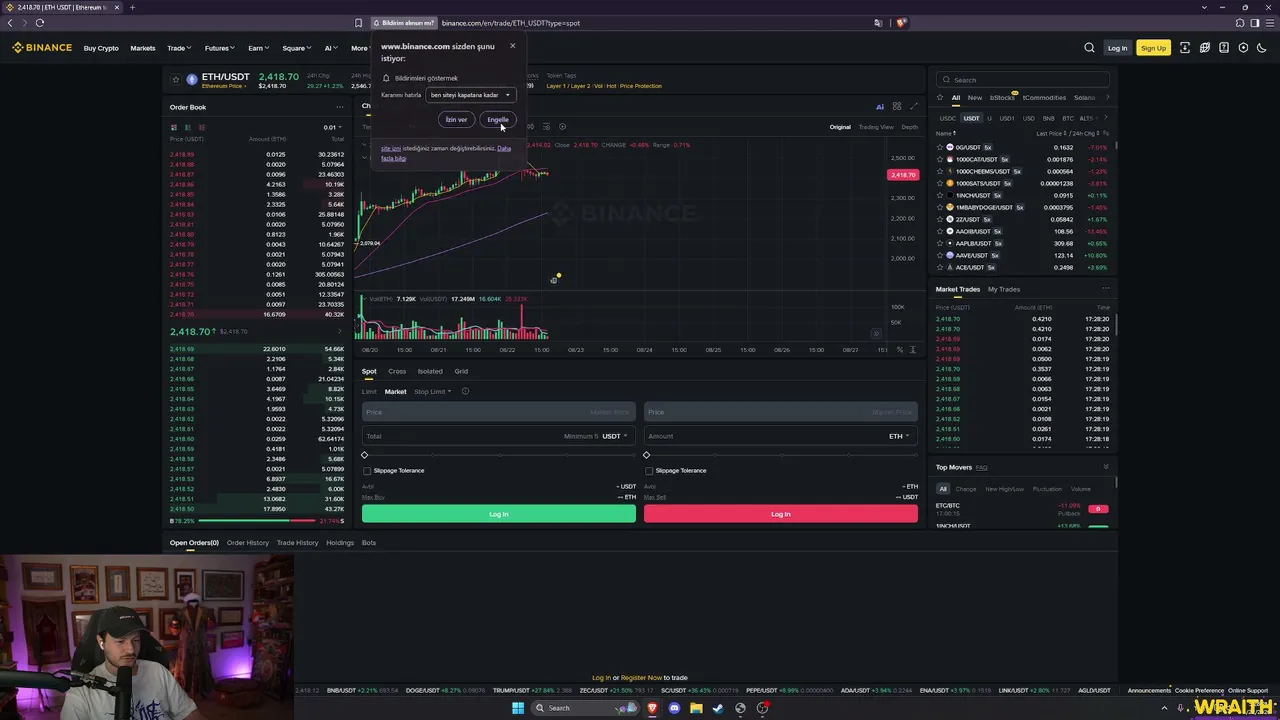Focus the market pair Search field
1280x720 pixels.
pyautogui.click(x=1023, y=80)
